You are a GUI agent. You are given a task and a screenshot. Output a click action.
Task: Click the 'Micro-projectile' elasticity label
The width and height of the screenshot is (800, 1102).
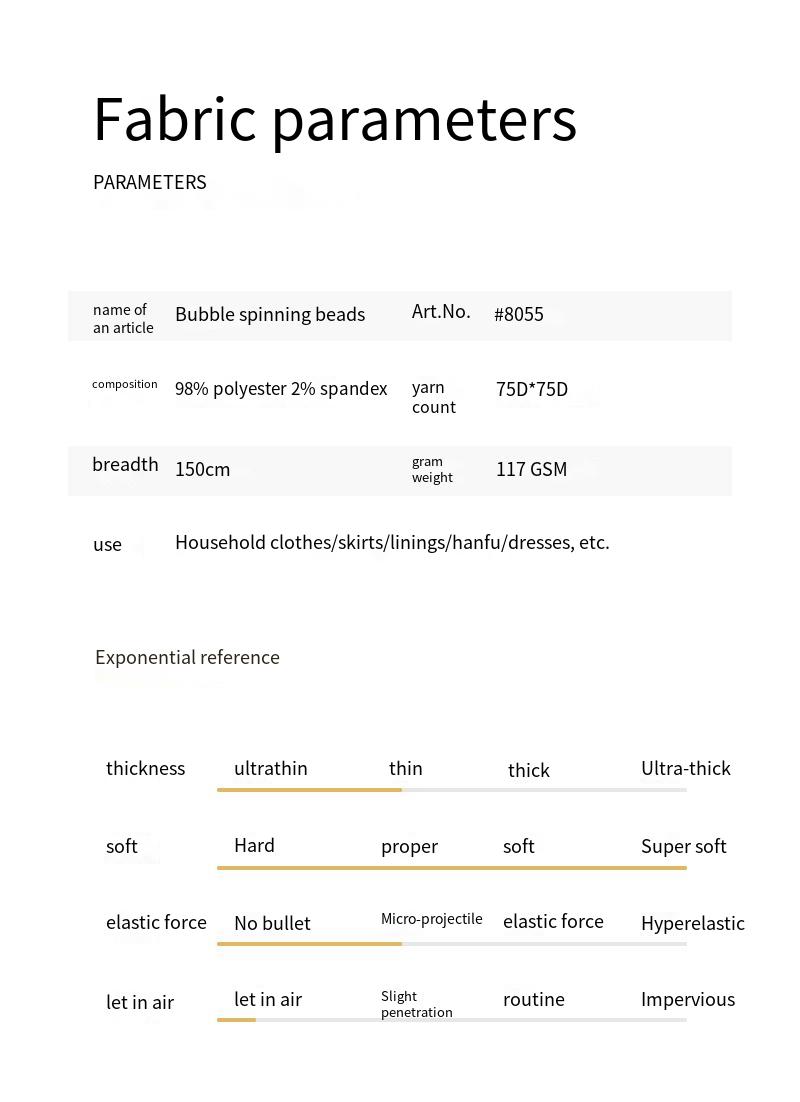432,919
